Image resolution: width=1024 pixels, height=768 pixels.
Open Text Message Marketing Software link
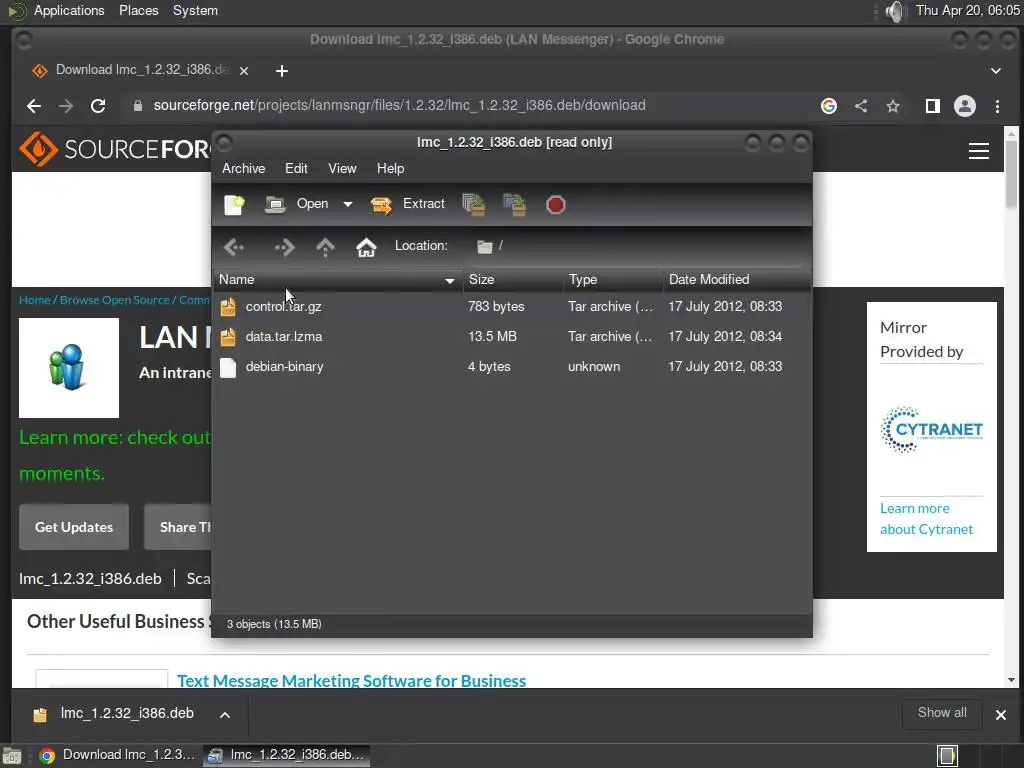(x=351, y=680)
